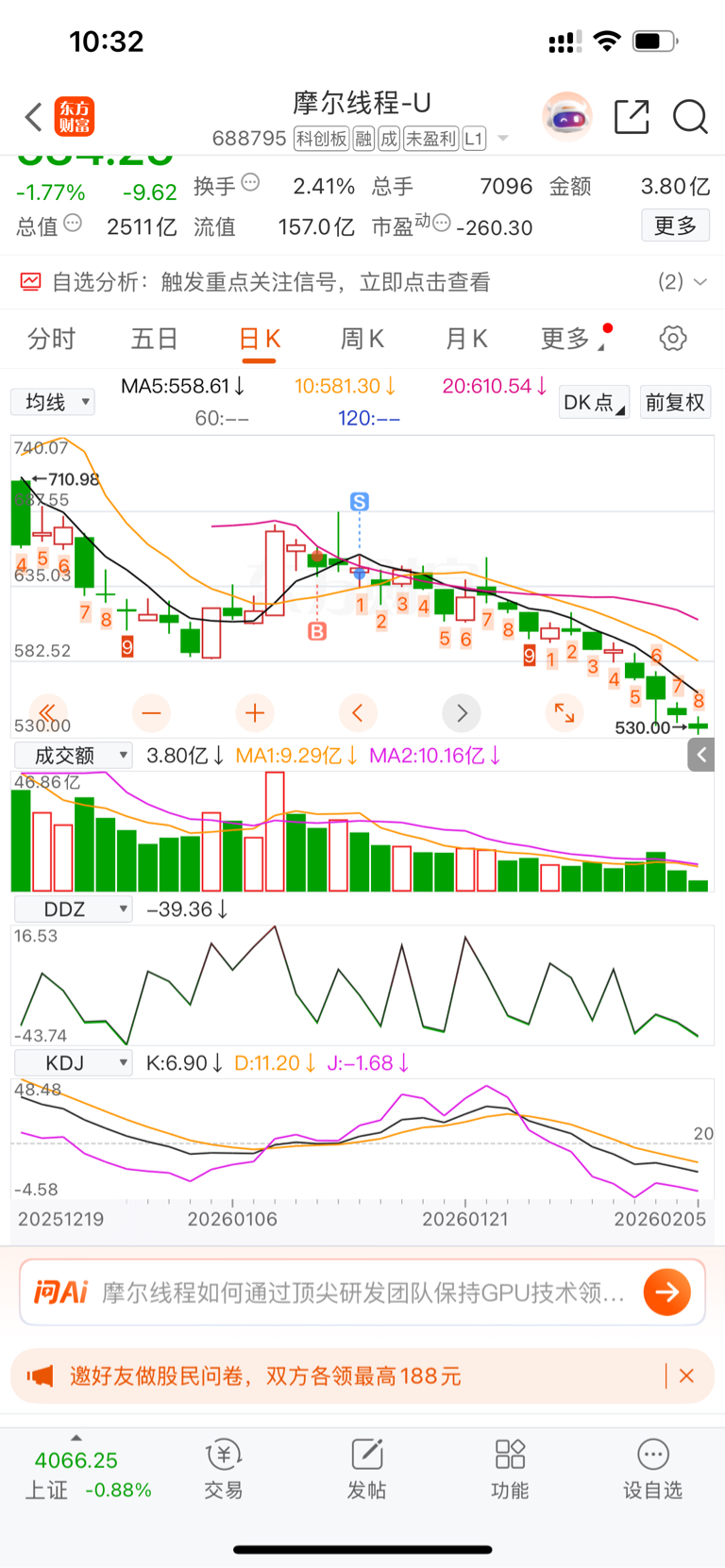Share the stock page via export icon
The width and height of the screenshot is (725, 1568).
click(632, 117)
